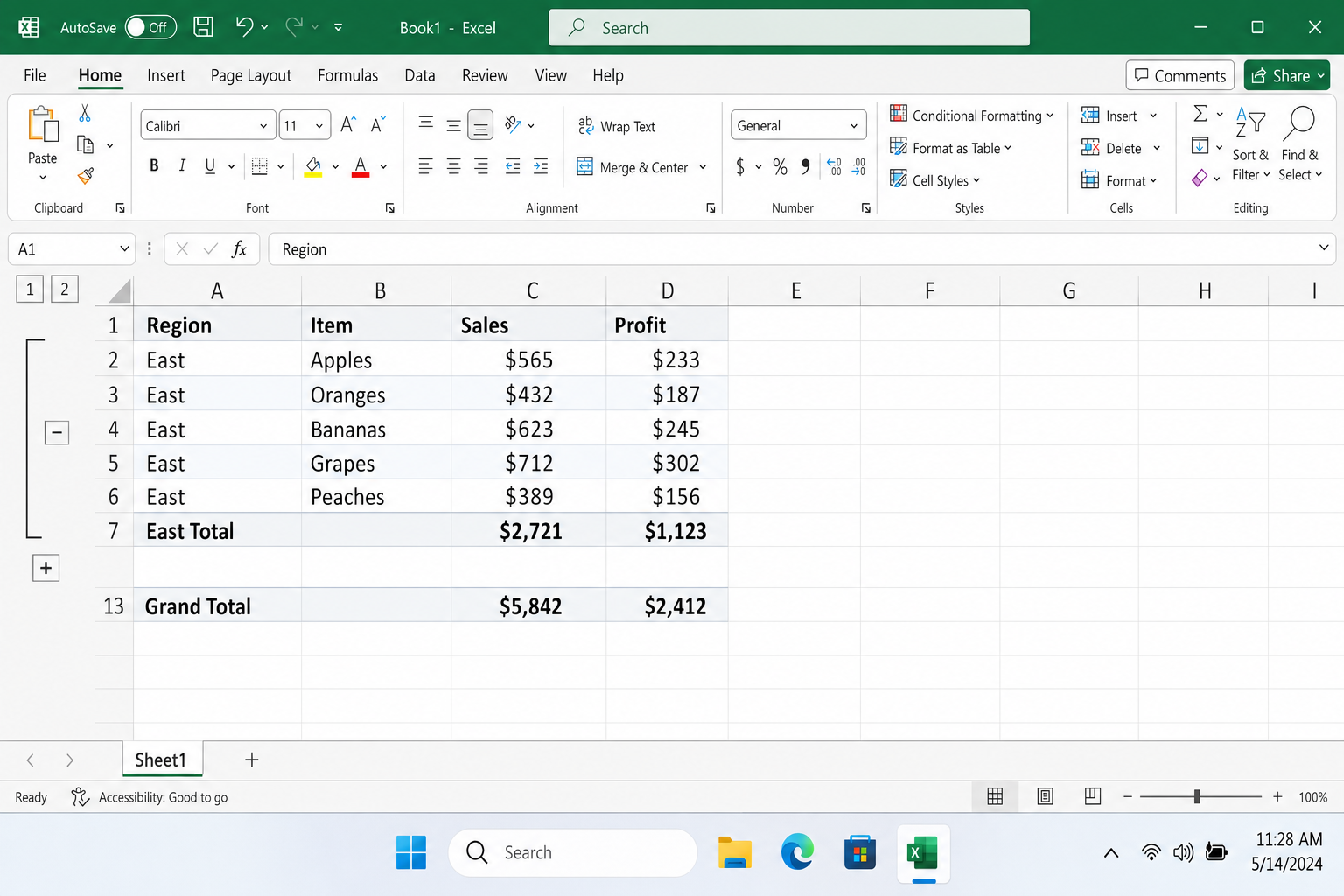Toggle Align Left horizontal alignment

point(425,166)
